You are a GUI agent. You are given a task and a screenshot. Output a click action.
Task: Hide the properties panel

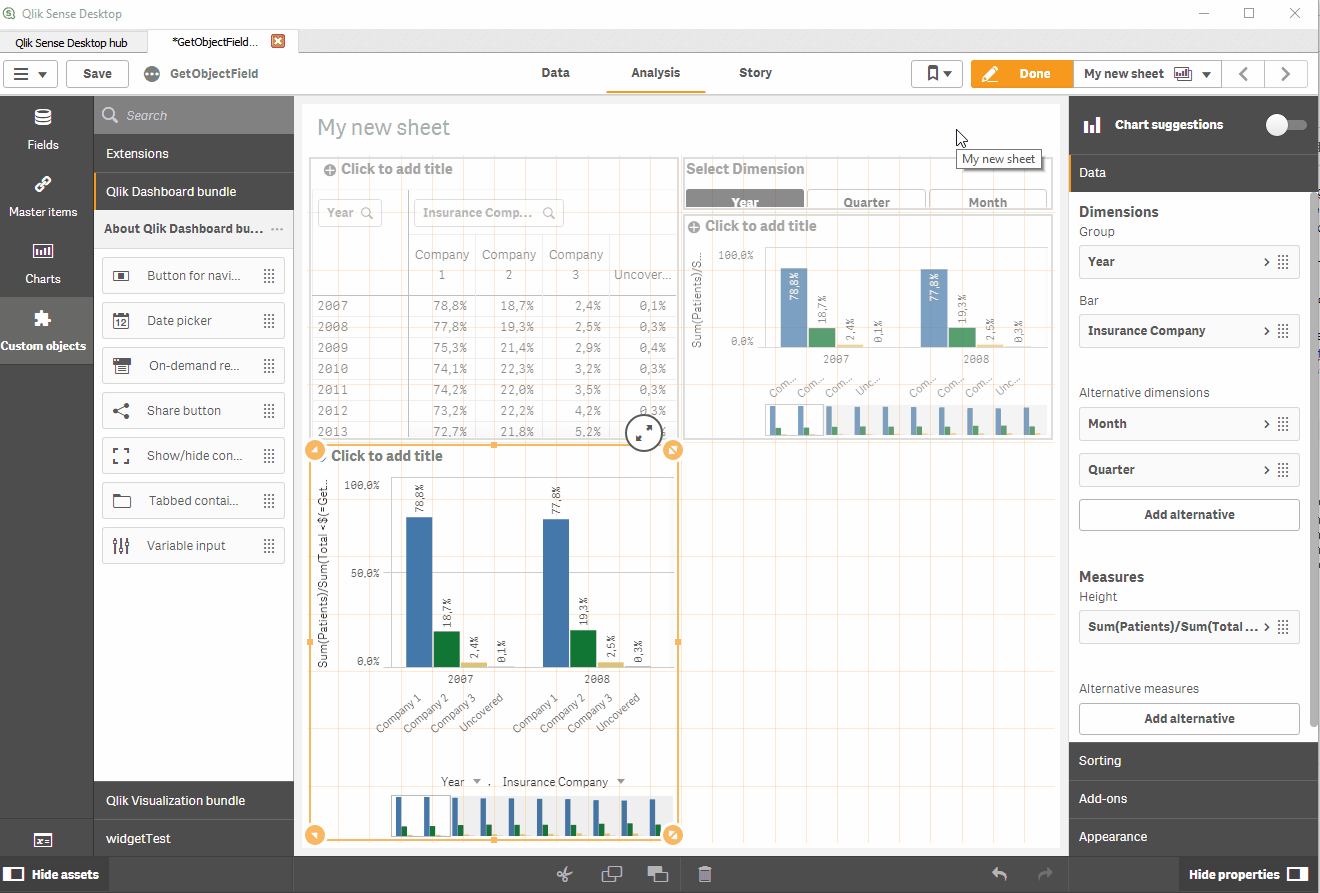(x=1248, y=874)
